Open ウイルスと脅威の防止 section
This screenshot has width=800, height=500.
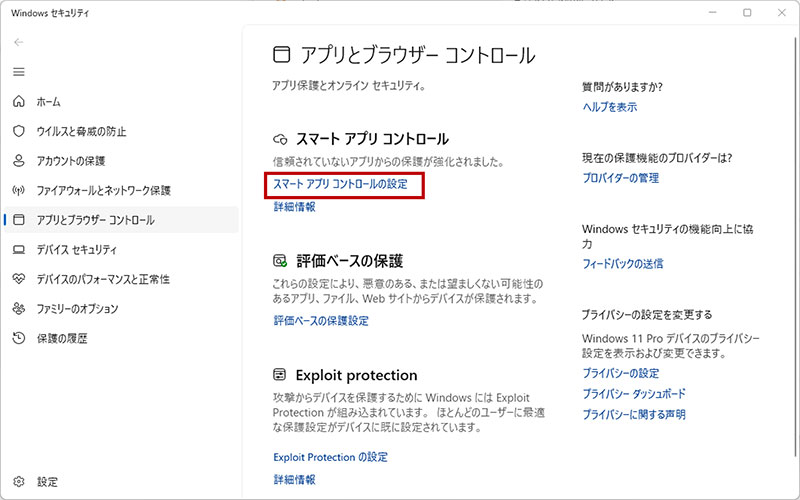click(x=81, y=132)
